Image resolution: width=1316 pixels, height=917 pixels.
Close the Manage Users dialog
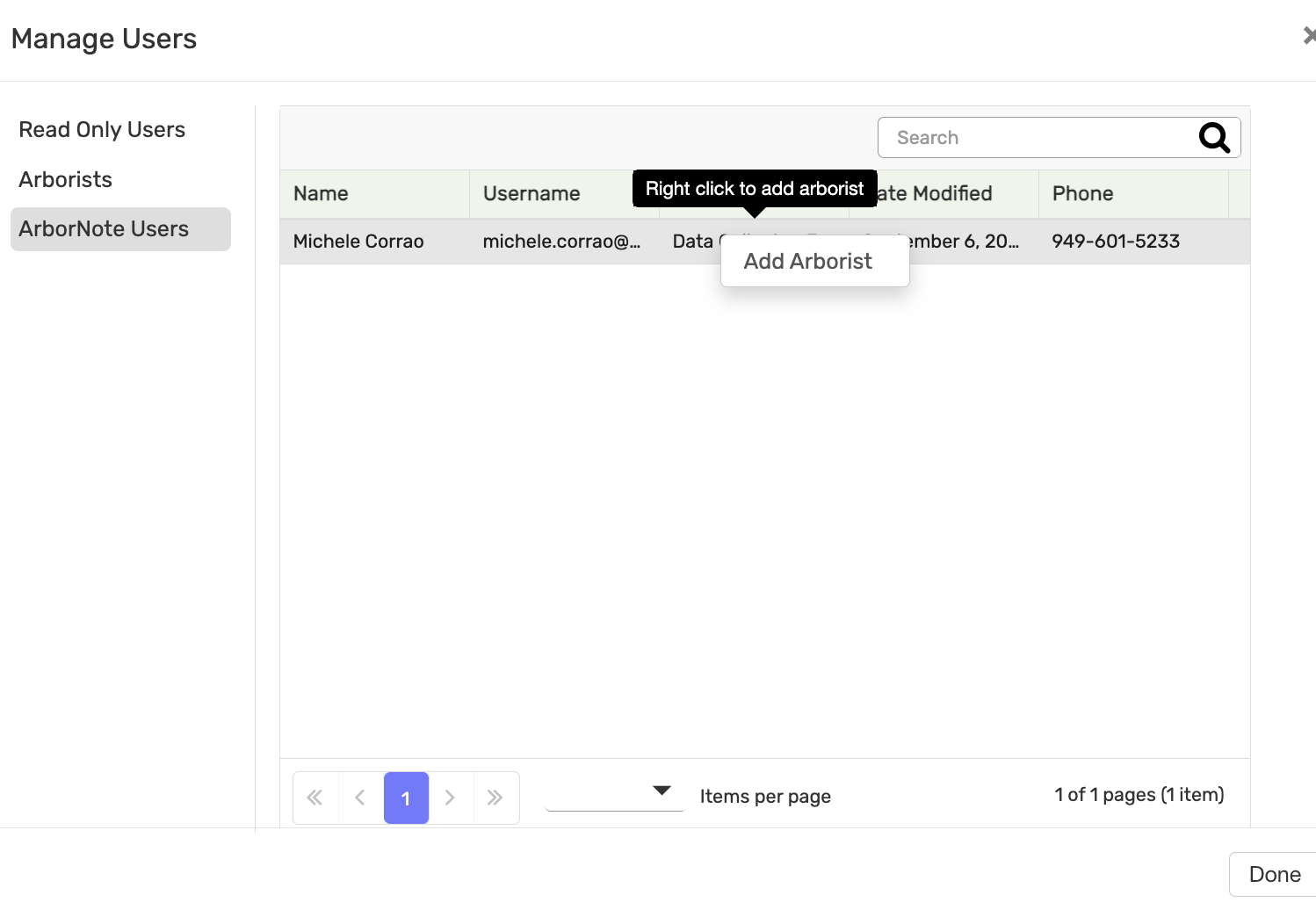pos(1309,35)
